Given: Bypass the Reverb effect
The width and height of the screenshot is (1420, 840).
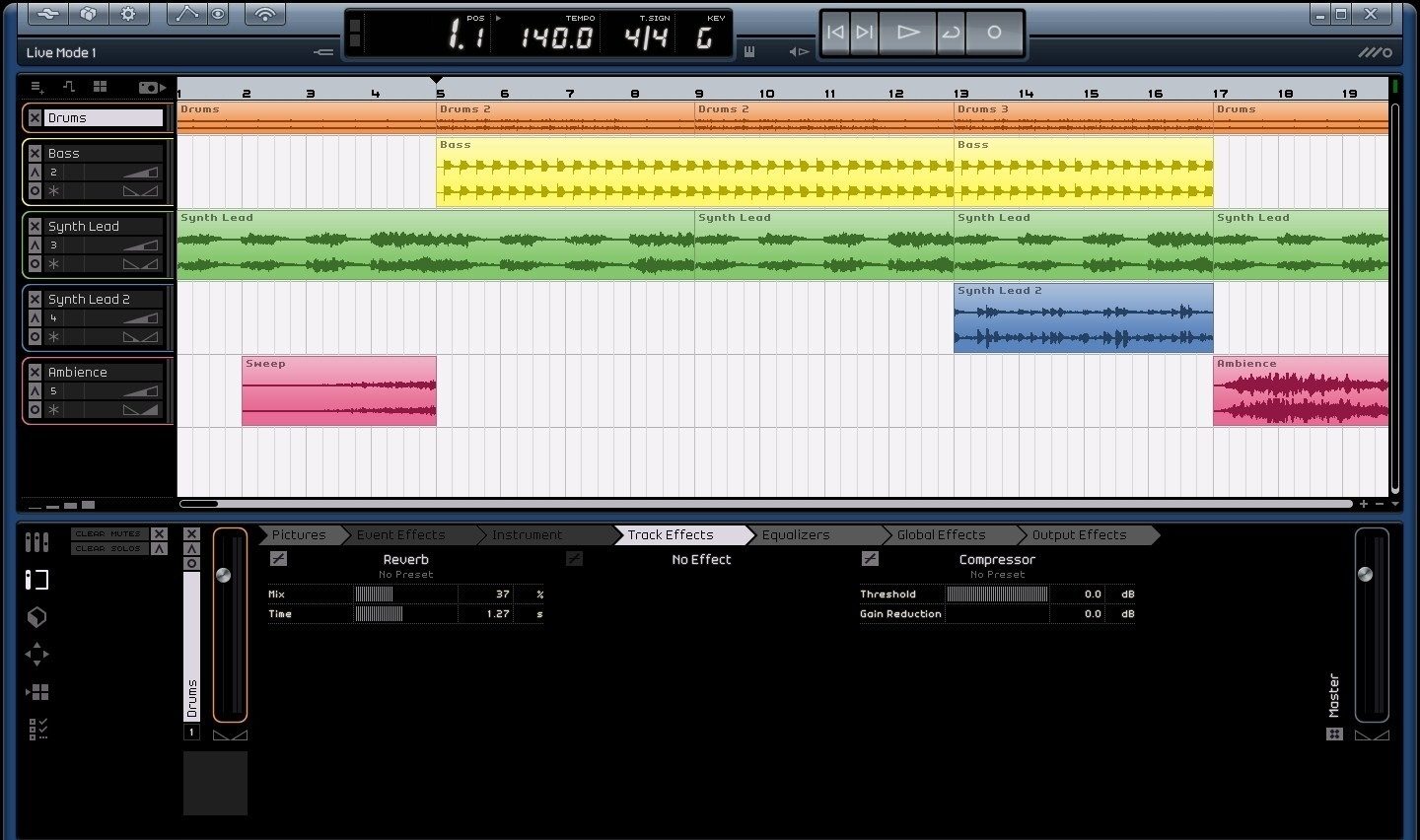Looking at the screenshot, I should click(x=278, y=558).
